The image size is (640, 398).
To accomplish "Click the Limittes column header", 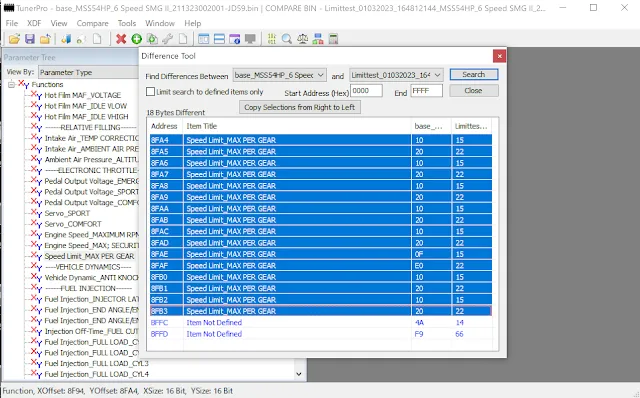I will click(471, 126).
